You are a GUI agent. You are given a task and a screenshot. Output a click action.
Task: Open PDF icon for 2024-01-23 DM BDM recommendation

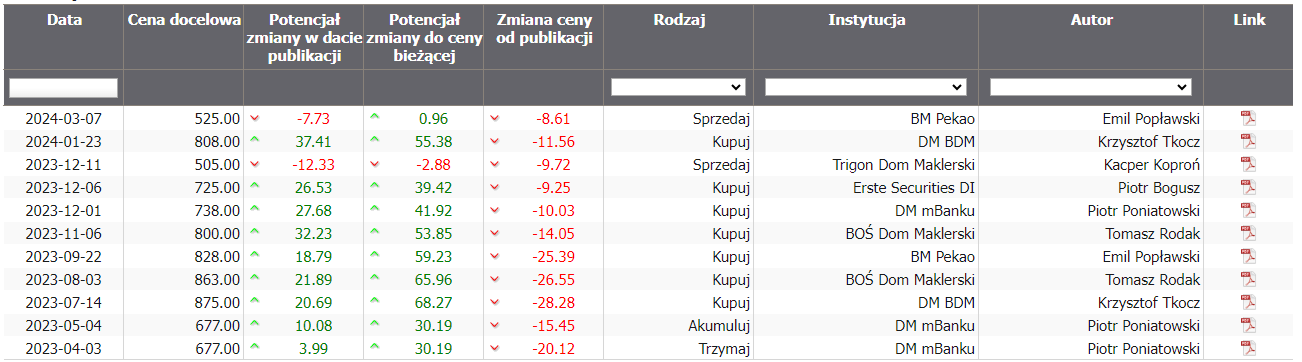[x=1248, y=141]
